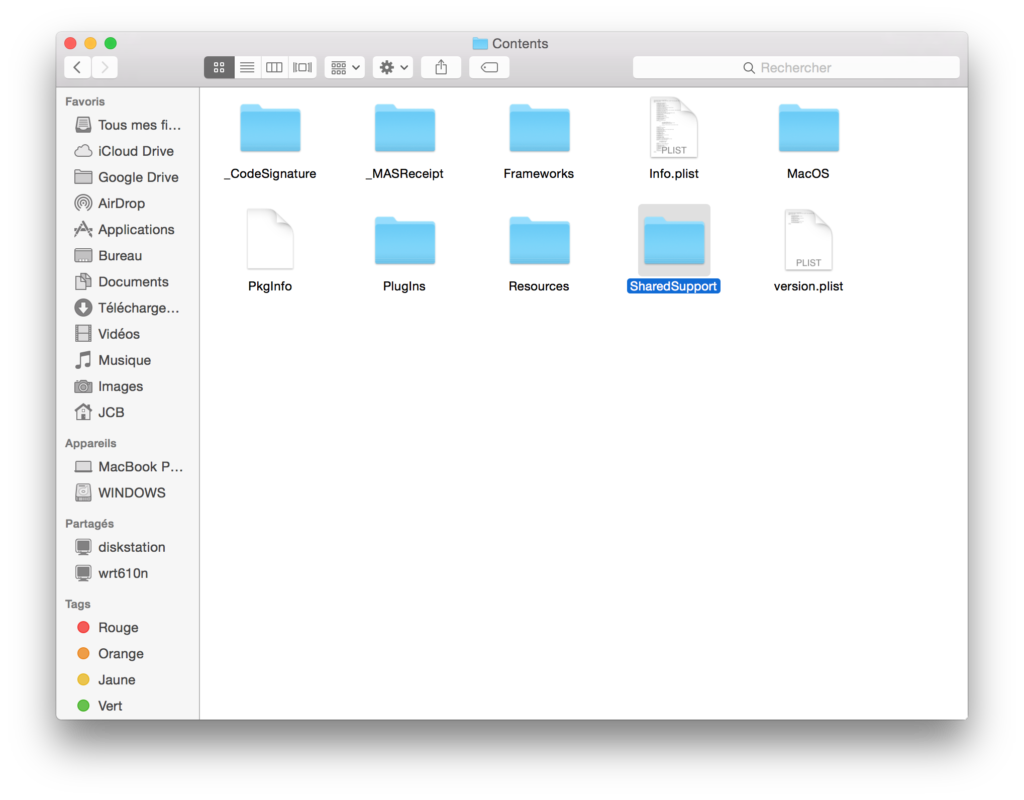
Task: Open AirDrop in sidebar
Action: click(128, 203)
